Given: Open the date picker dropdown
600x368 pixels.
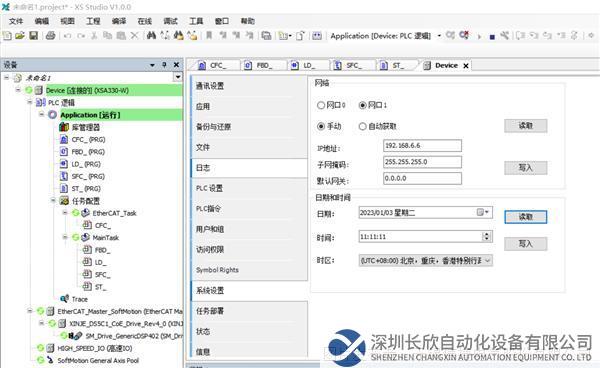Looking at the screenshot, I should (483, 212).
